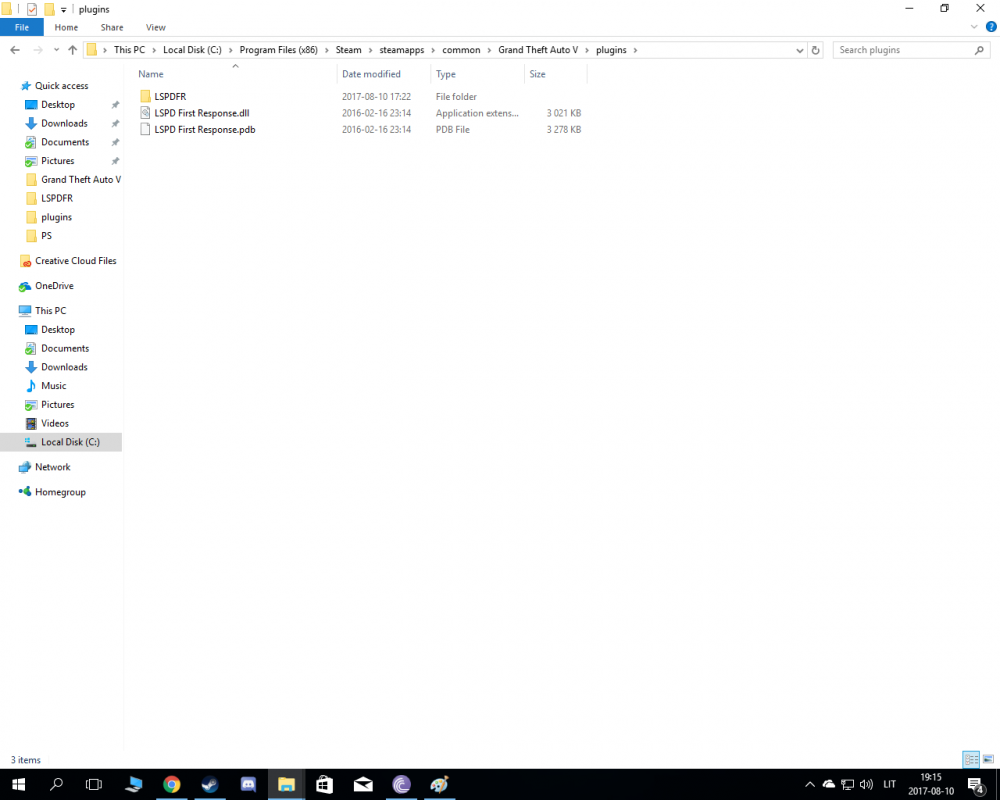The image size is (1000, 800).
Task: Open OneDrive in navigation pane
Action: [x=54, y=286]
